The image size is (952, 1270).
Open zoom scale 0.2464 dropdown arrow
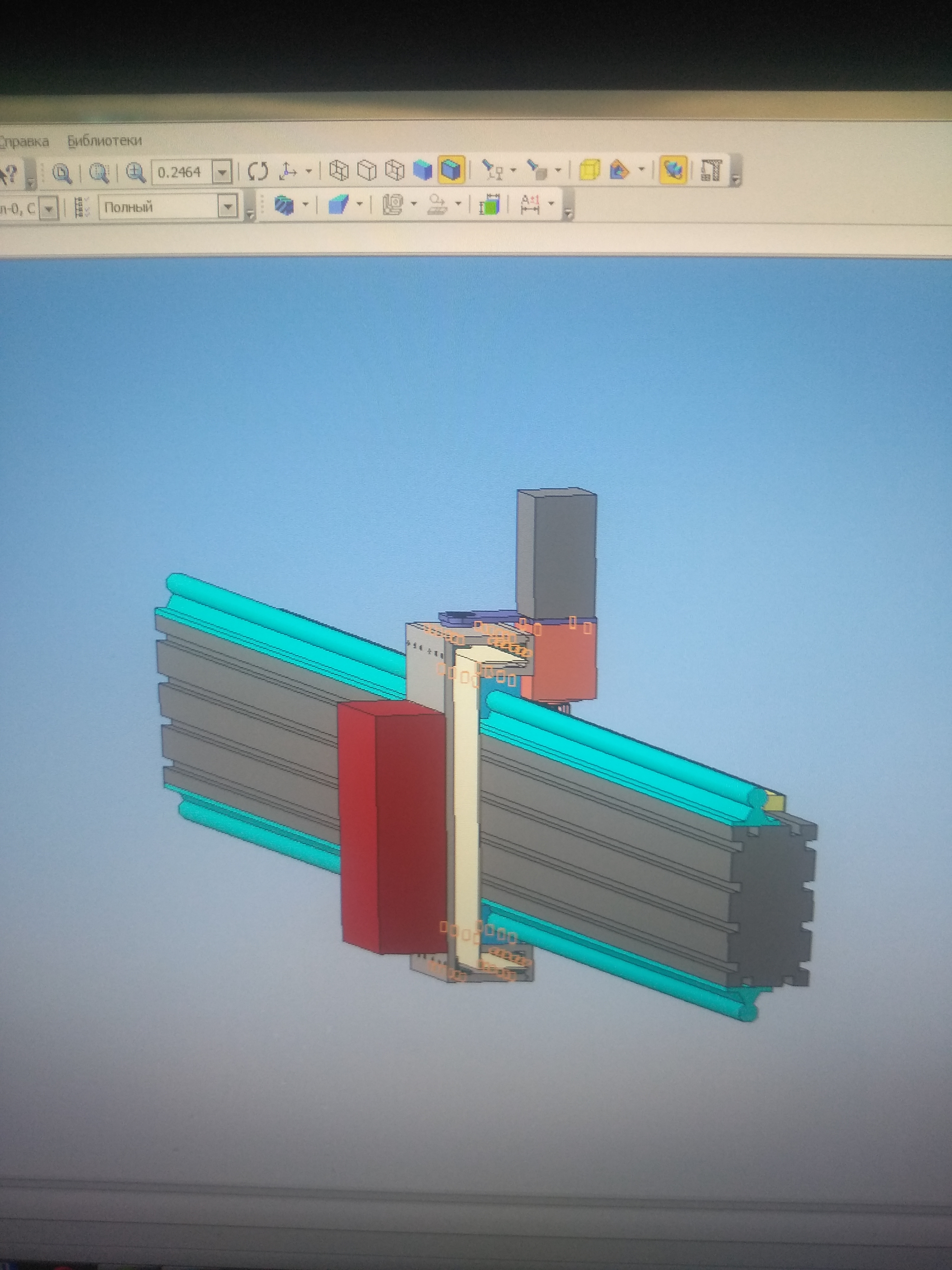[x=221, y=172]
